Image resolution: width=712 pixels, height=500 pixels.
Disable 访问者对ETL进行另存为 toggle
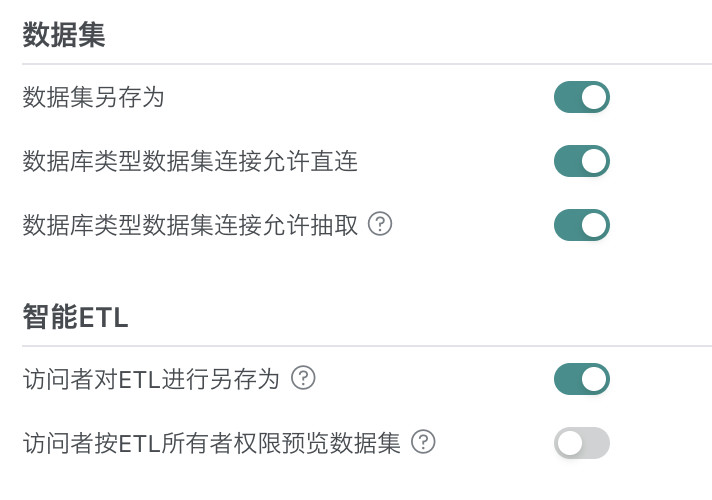(581, 379)
